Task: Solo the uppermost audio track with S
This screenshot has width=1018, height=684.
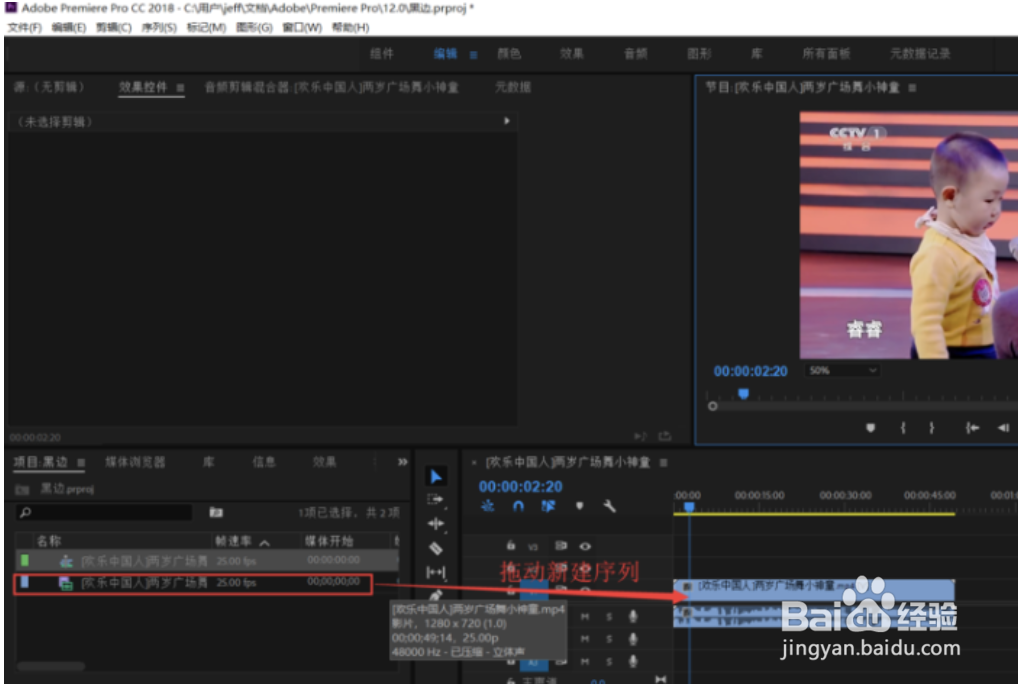Action: pos(609,617)
